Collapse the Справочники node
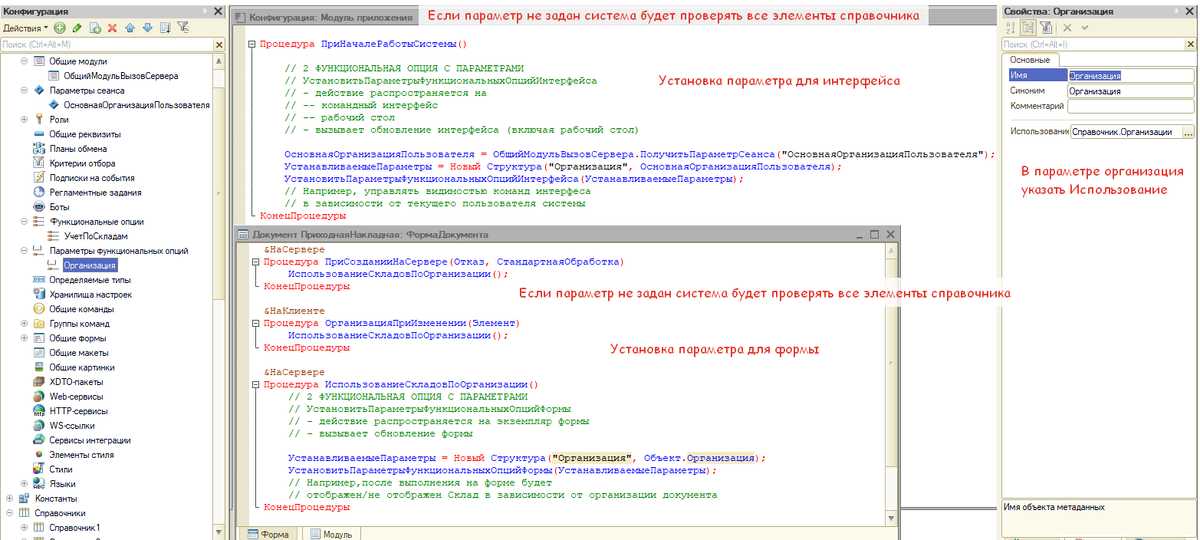The height and width of the screenshot is (540, 1200). (10, 512)
